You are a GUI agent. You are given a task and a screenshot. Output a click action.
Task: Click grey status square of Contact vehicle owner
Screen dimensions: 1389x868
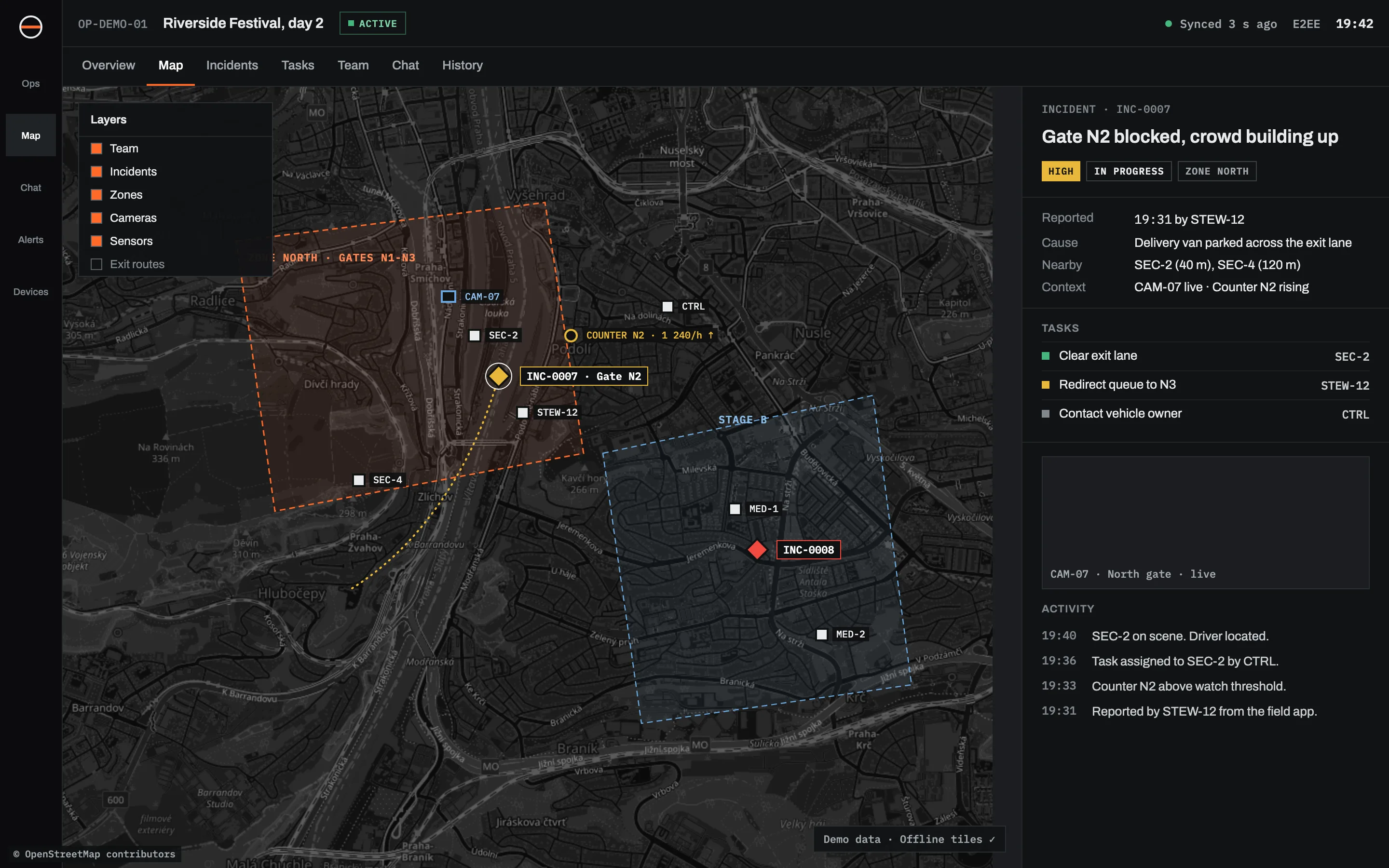click(x=1045, y=413)
